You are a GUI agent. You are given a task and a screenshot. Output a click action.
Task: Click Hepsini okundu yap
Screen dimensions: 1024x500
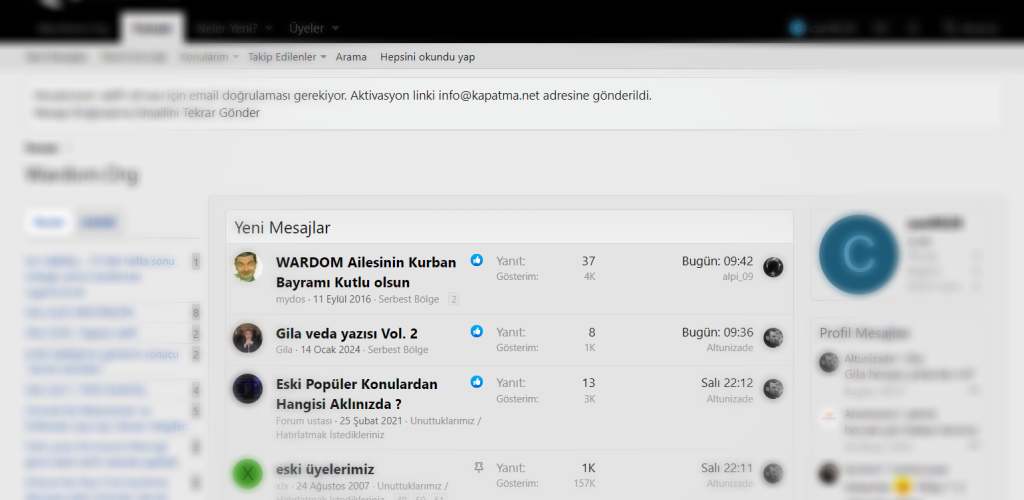coord(428,57)
